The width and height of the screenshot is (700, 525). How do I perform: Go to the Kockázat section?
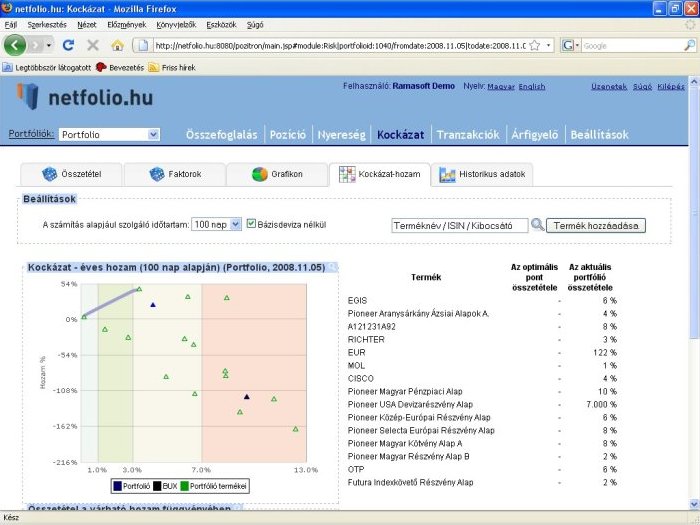coord(400,134)
